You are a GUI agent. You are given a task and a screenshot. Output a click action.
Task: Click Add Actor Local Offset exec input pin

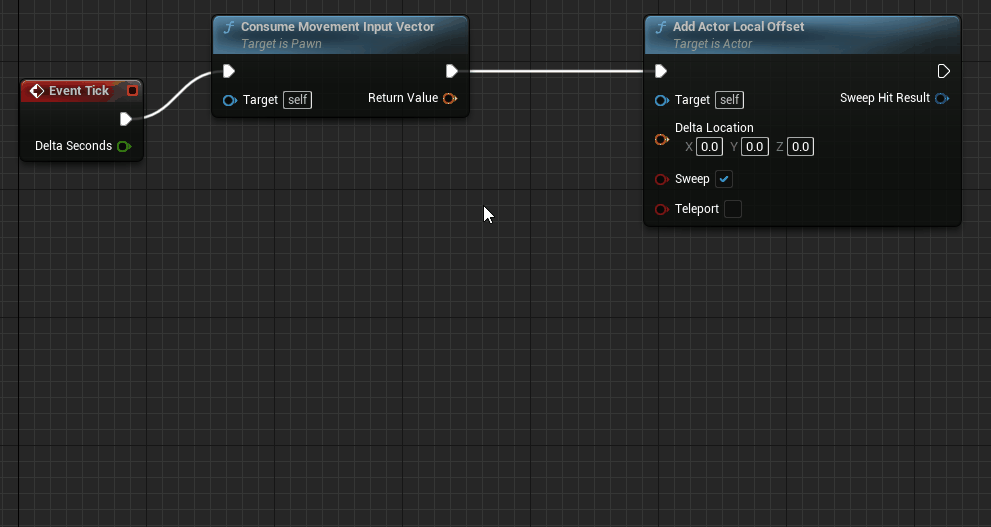(661, 71)
